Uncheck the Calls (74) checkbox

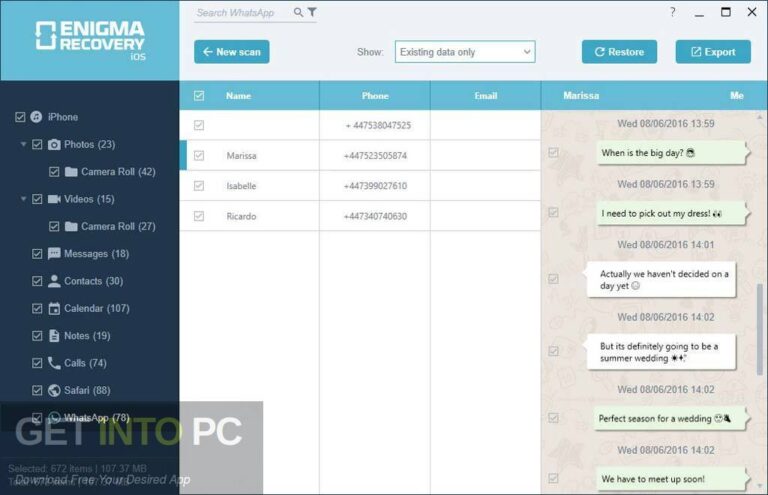37,363
